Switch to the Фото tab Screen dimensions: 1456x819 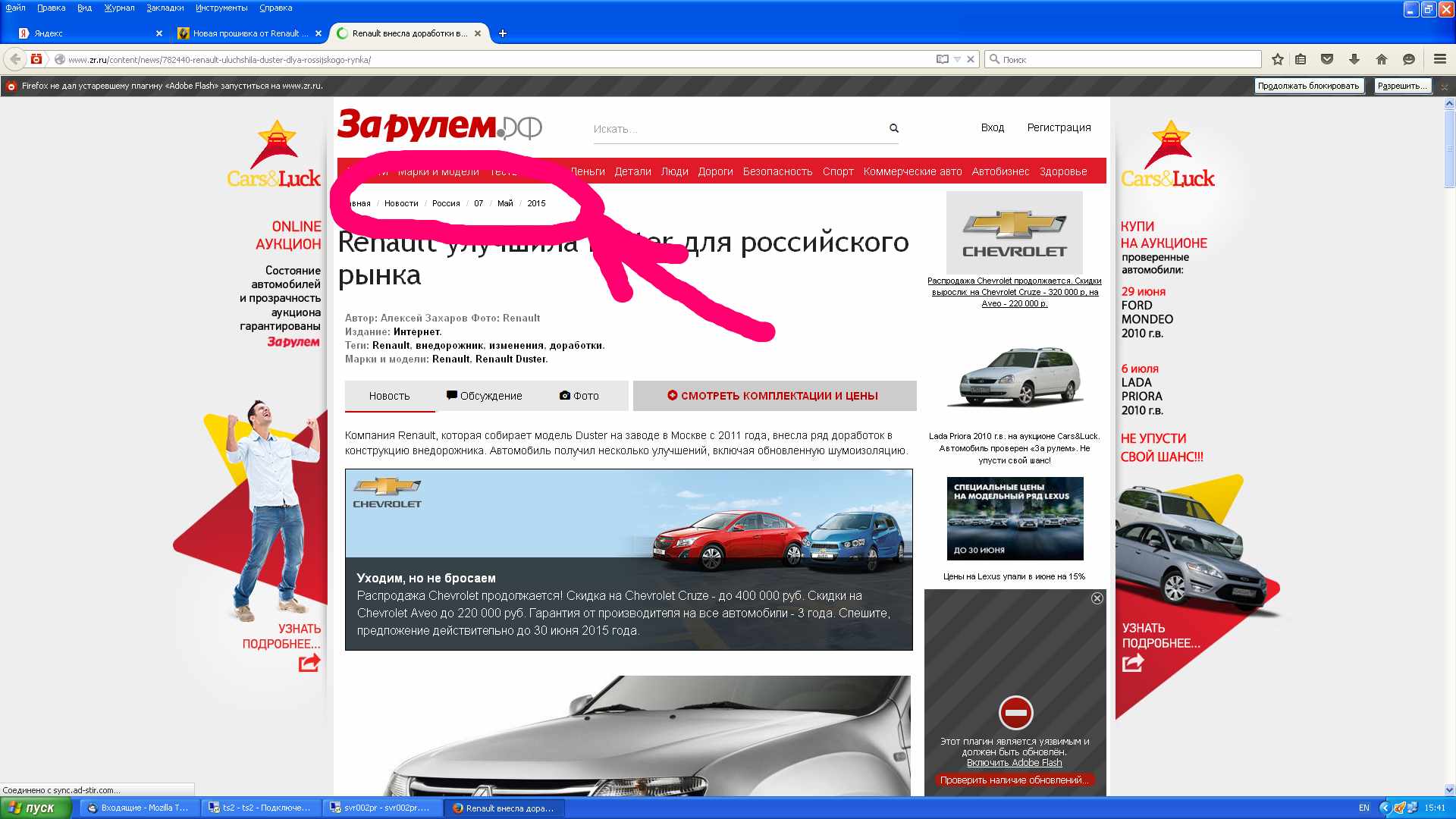(x=579, y=396)
